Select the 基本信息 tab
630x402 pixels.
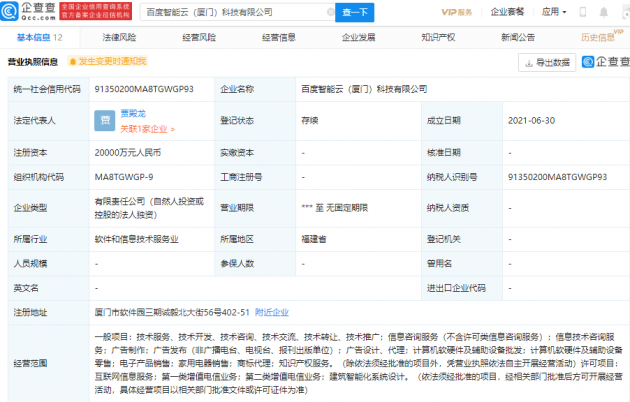coord(39,37)
